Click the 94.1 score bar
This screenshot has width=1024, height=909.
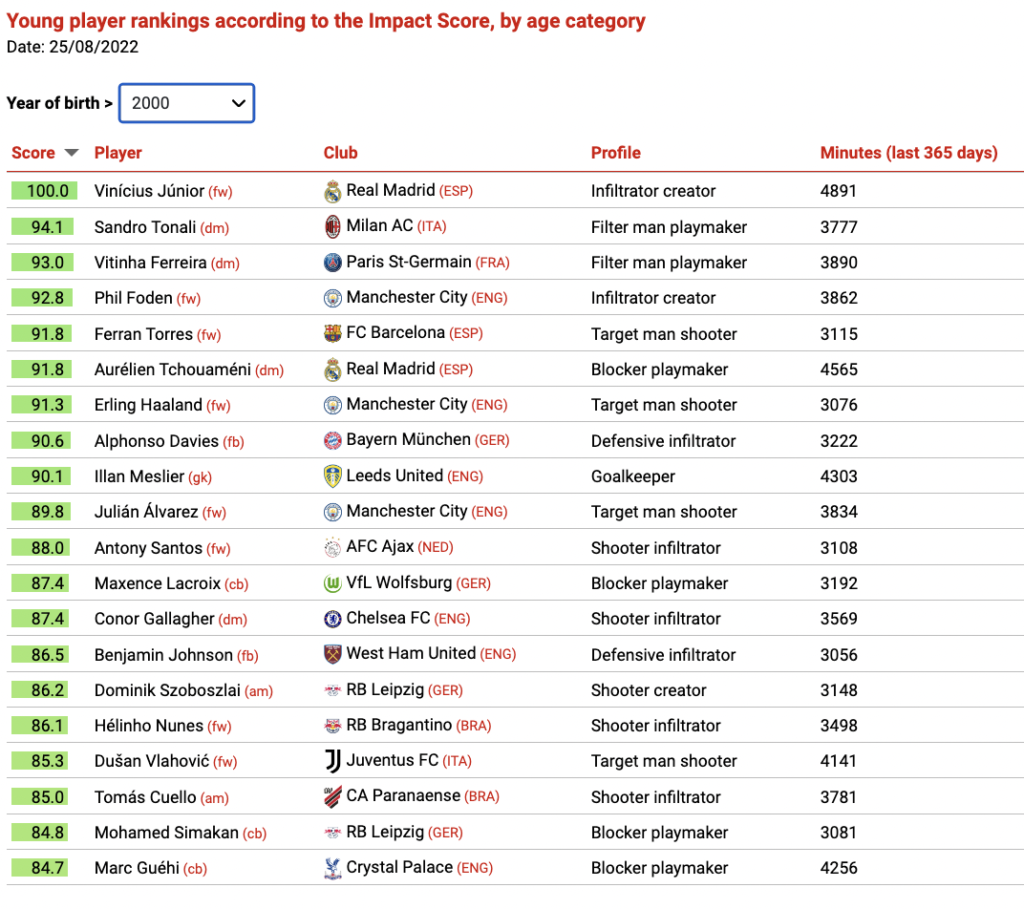(x=42, y=227)
